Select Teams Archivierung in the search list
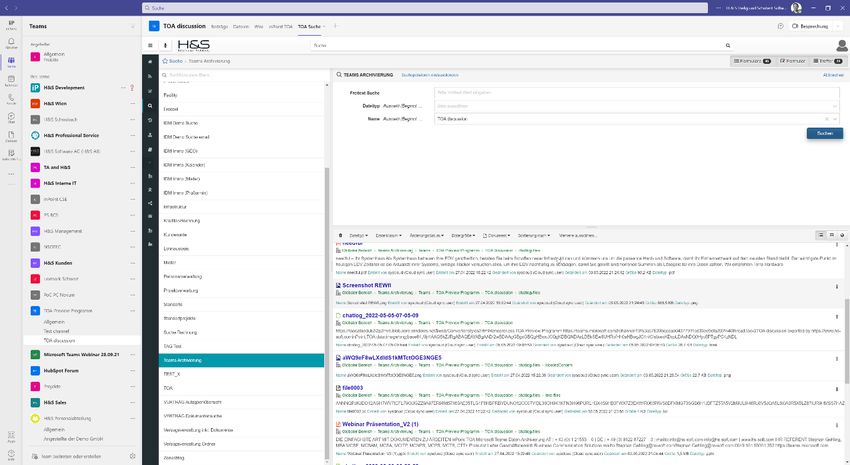Image resolution: width=850 pixels, height=465 pixels. click(242, 360)
